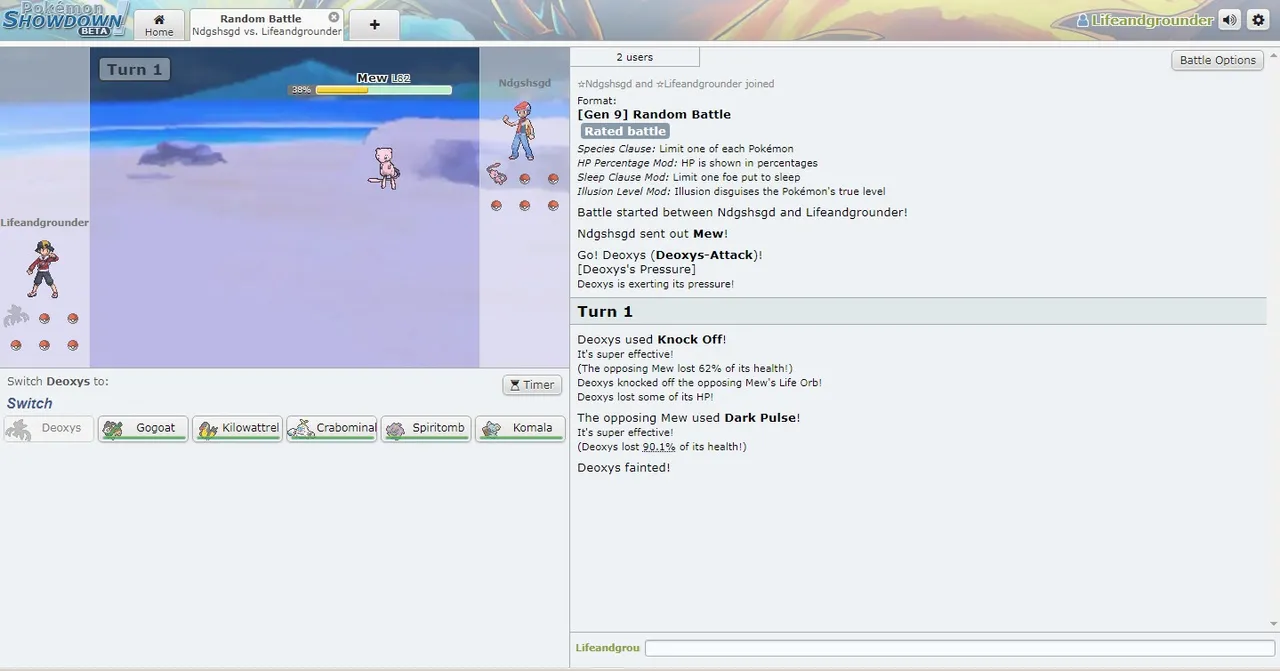Switch to Crabominable
Viewport: 1280px width, 671px height.
point(331,428)
